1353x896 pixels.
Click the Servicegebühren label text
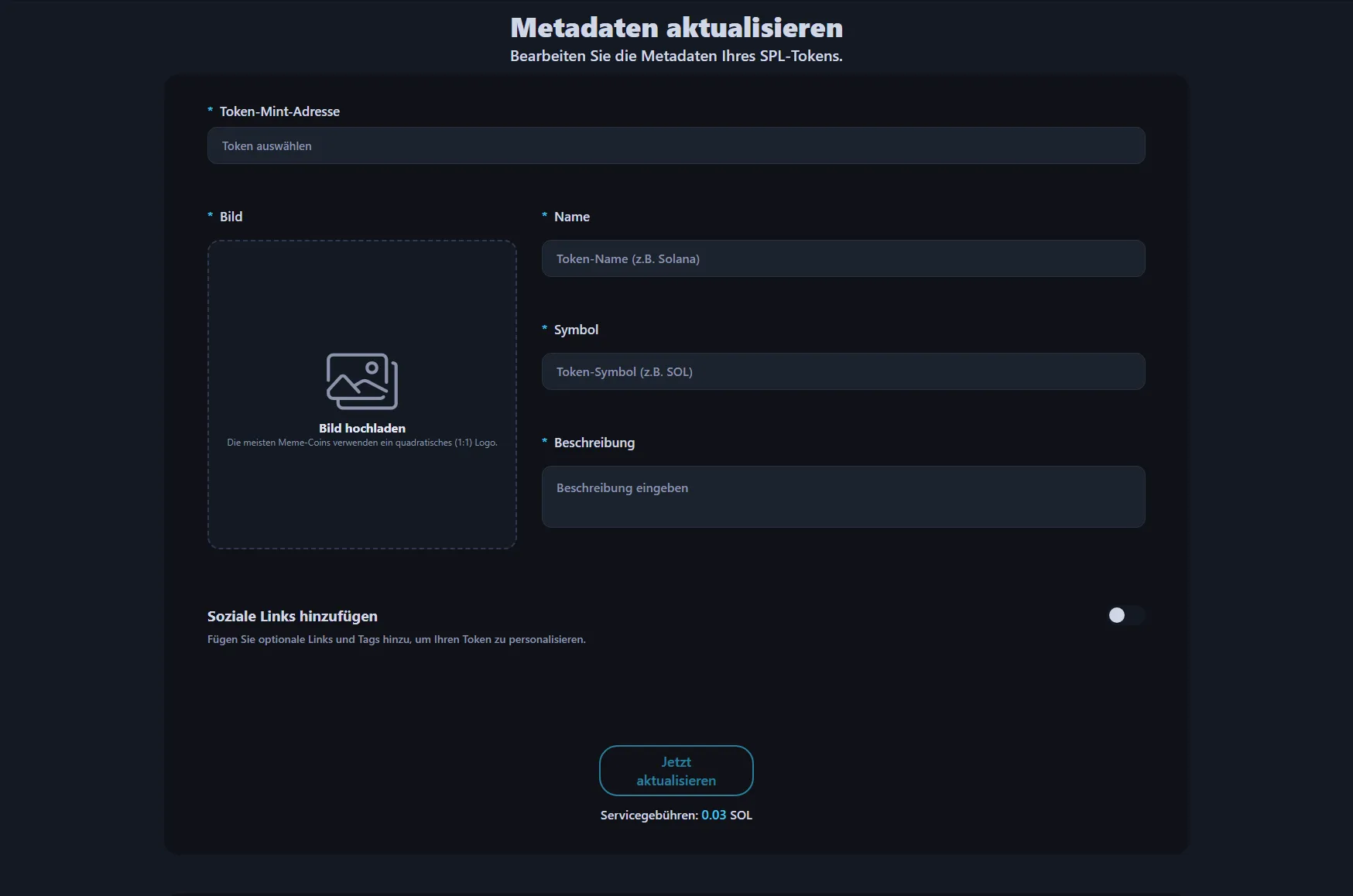coord(649,815)
